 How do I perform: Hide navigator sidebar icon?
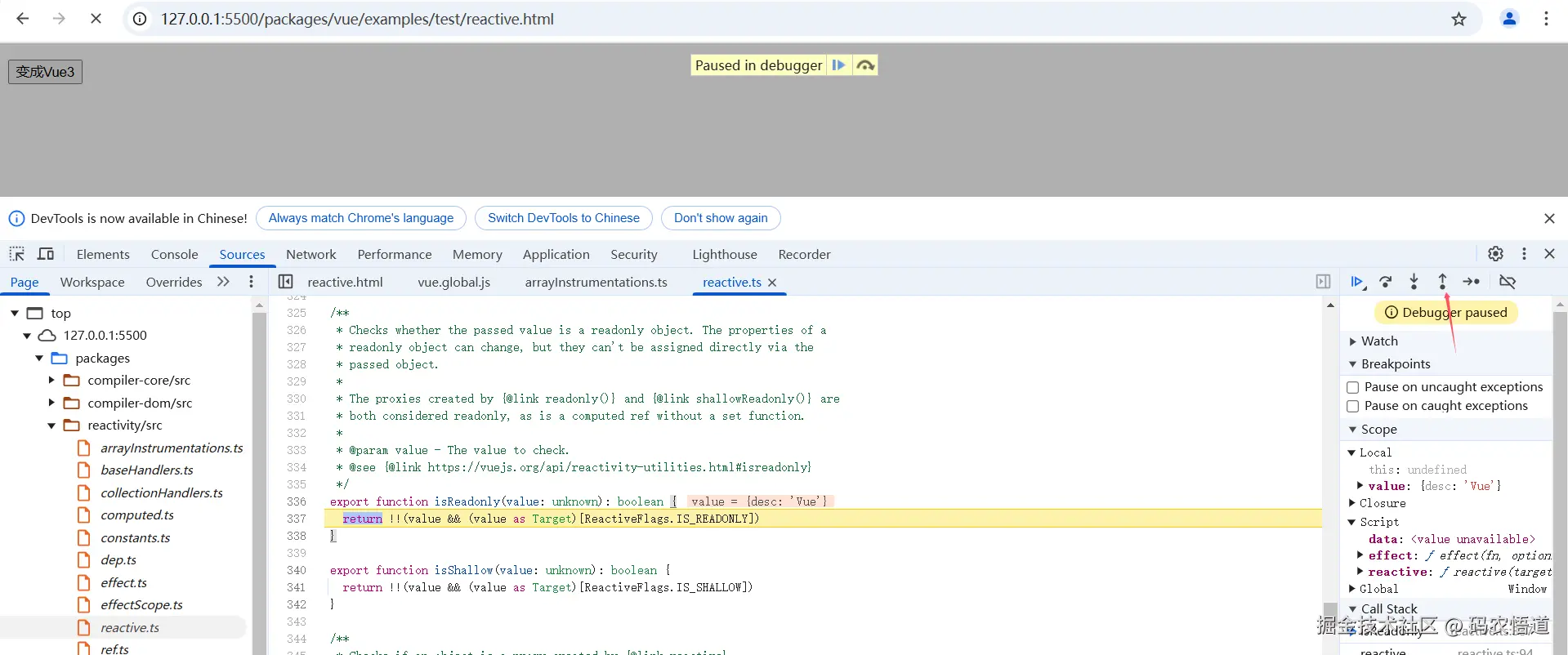285,282
